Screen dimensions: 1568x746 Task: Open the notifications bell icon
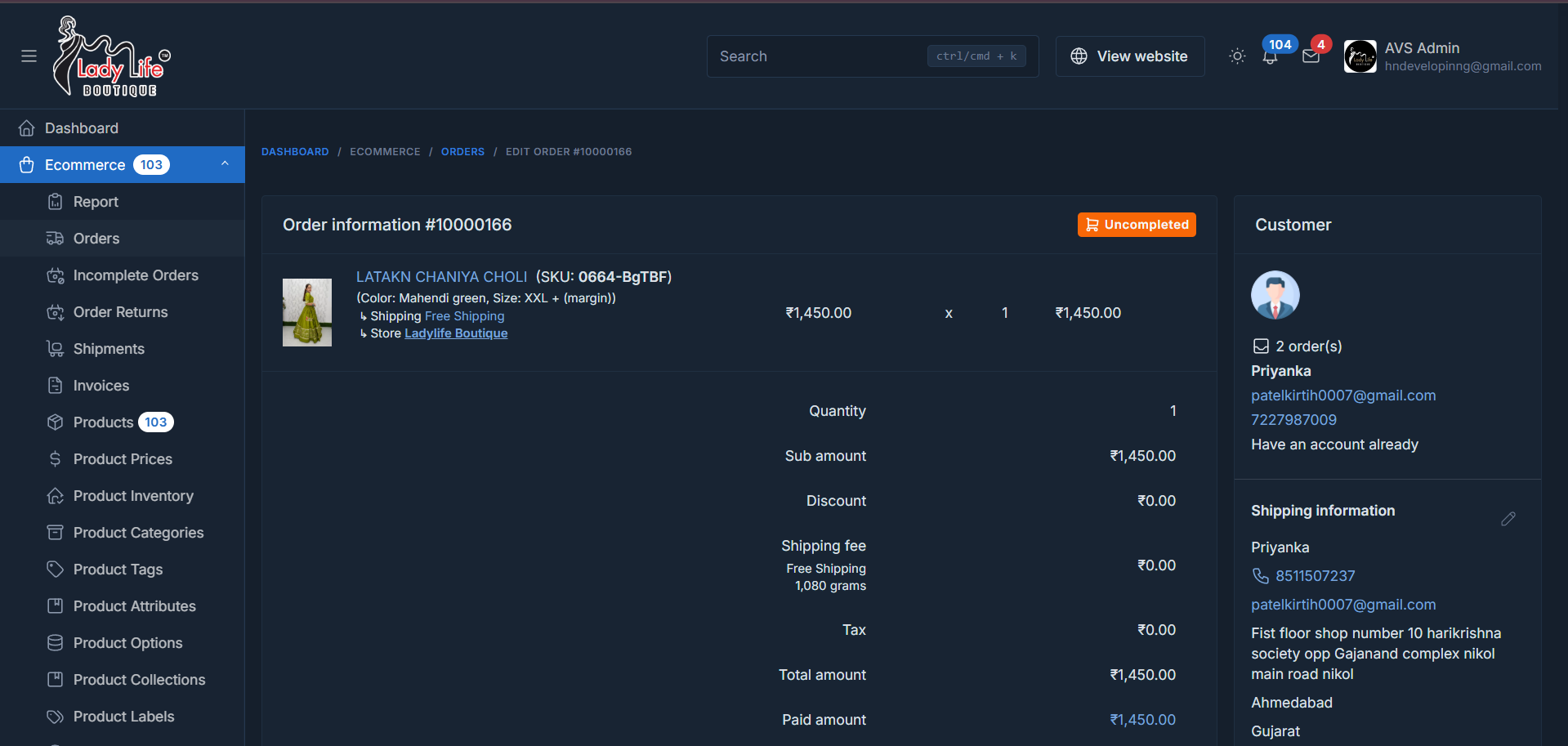tap(1270, 57)
